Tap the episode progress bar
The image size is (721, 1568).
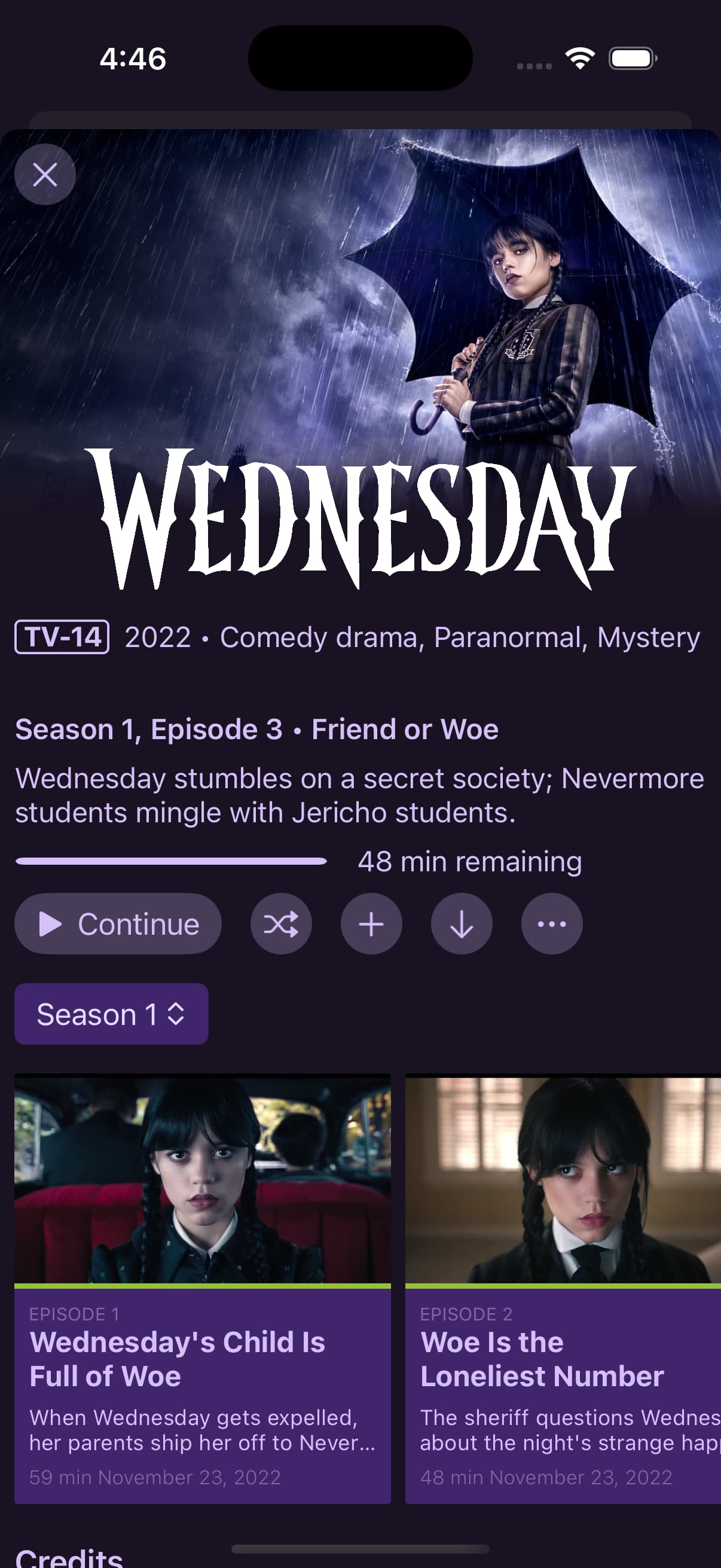pyautogui.click(x=171, y=861)
